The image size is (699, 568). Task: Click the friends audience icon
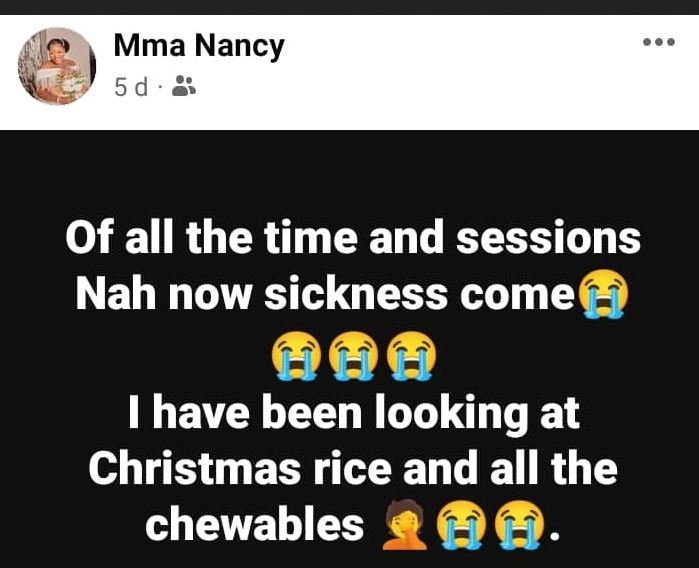(183, 88)
